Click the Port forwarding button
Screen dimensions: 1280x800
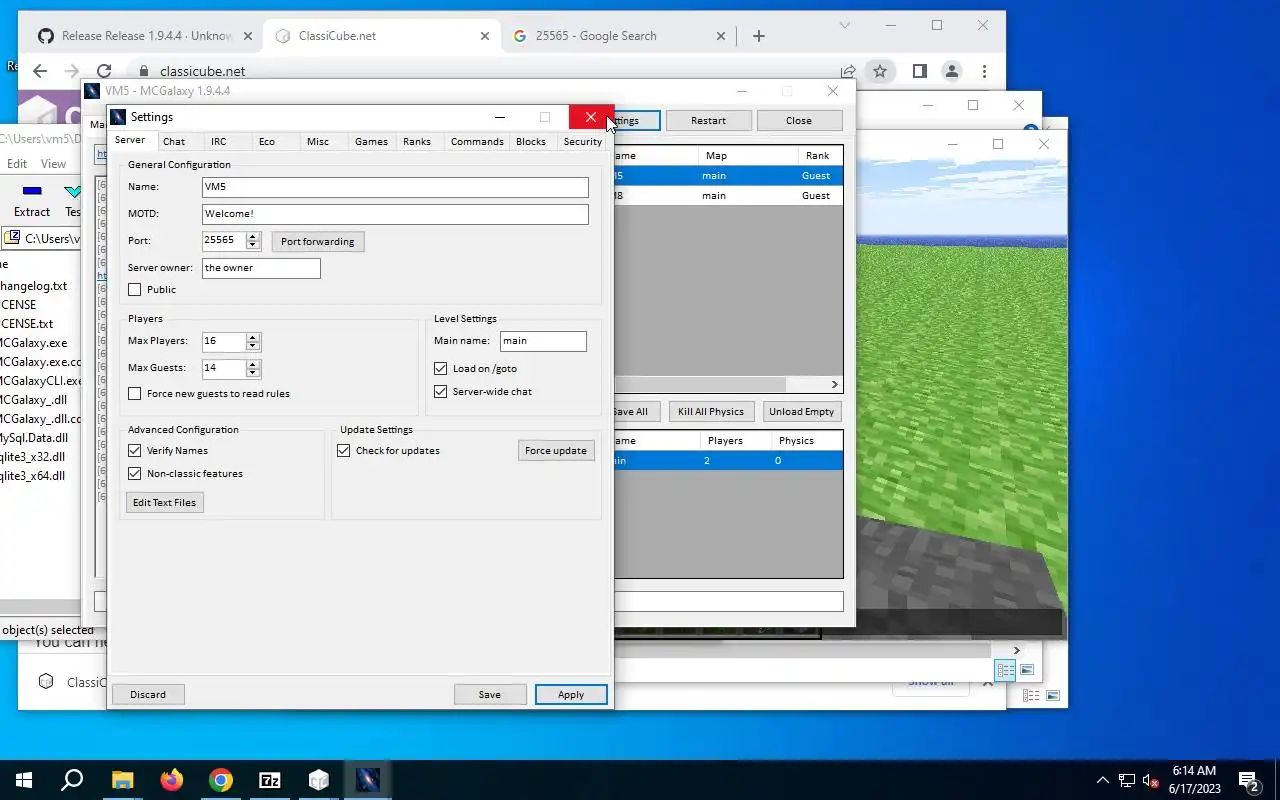pos(318,242)
